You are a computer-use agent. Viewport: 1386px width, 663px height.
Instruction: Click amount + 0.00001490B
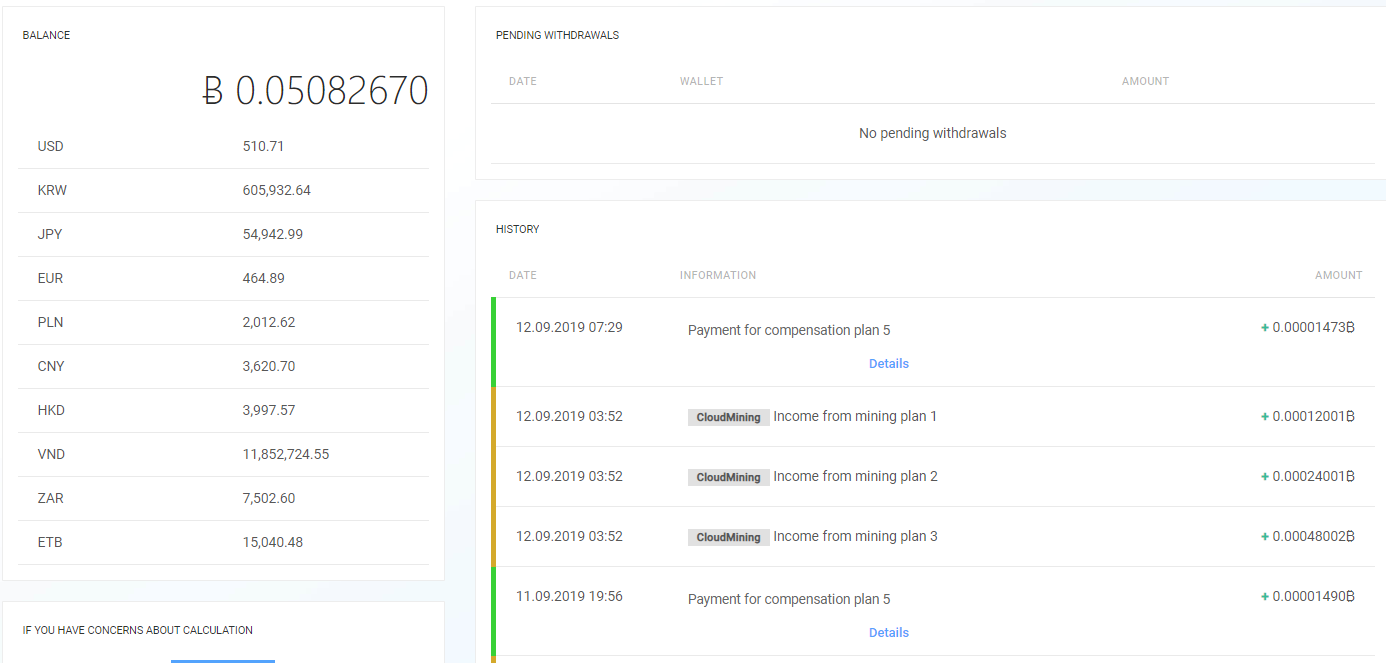point(1308,596)
